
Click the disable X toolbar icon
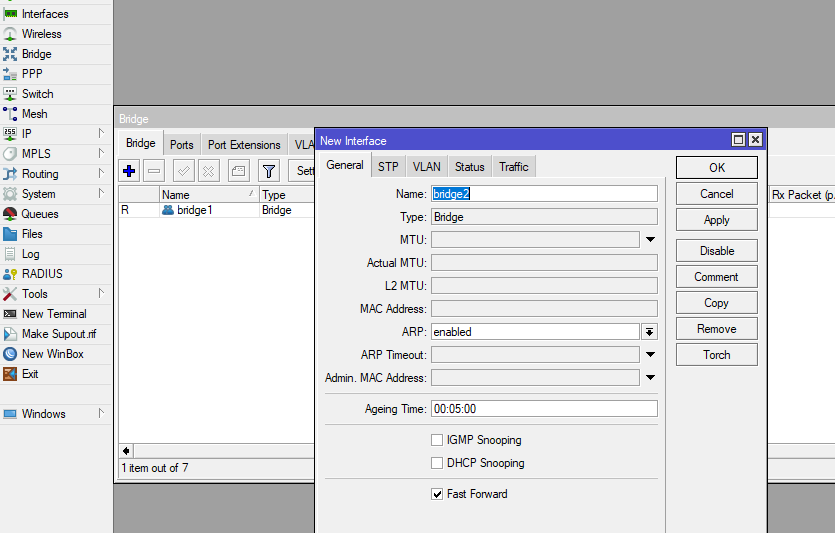click(x=209, y=171)
